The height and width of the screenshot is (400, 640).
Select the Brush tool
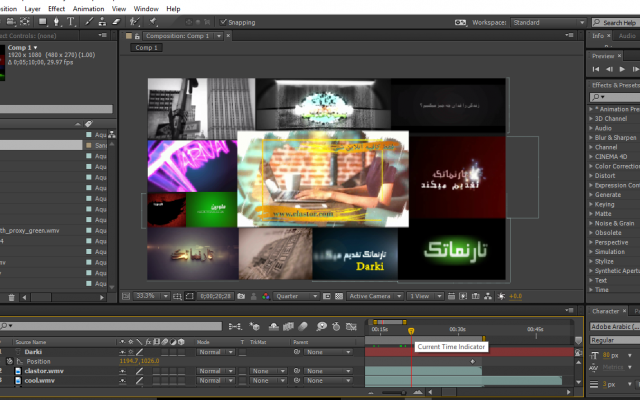pyautogui.click(x=89, y=22)
